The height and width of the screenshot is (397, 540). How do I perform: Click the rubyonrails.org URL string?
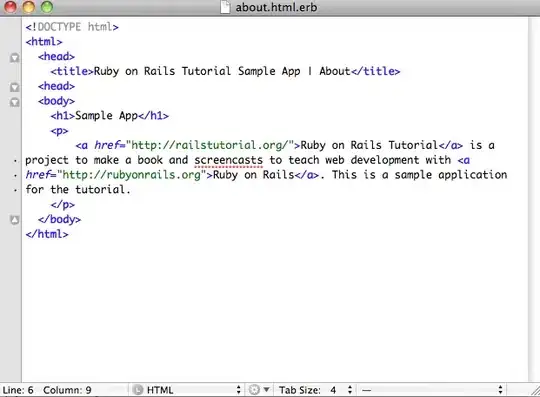[x=131, y=175]
